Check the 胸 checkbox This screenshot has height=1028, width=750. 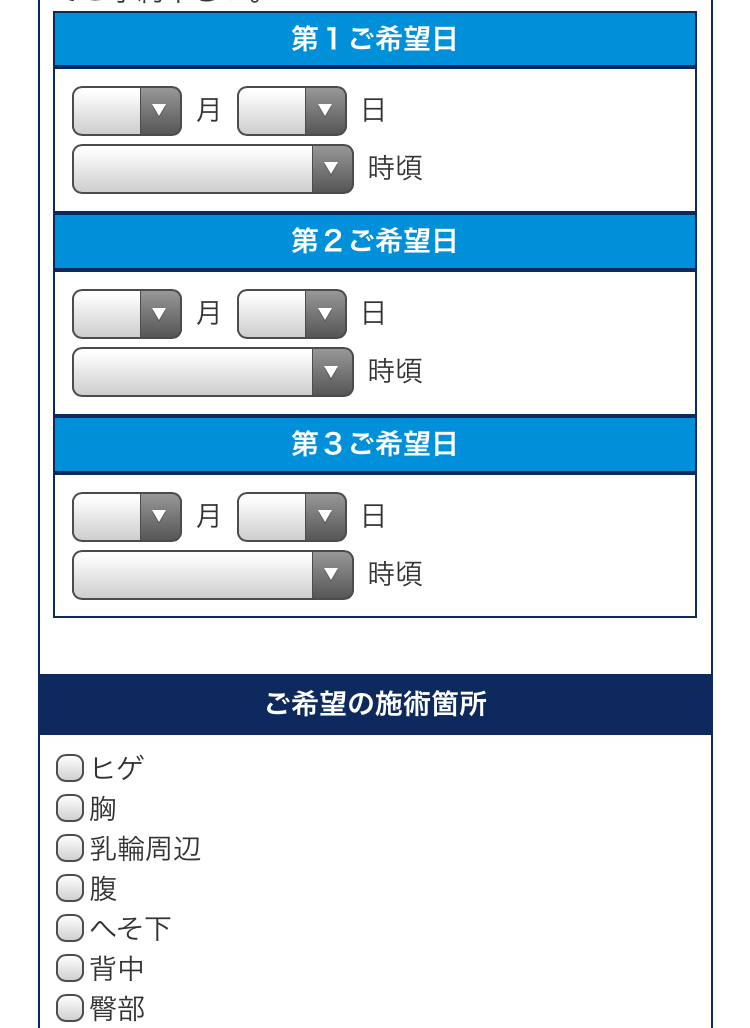[x=68, y=808]
